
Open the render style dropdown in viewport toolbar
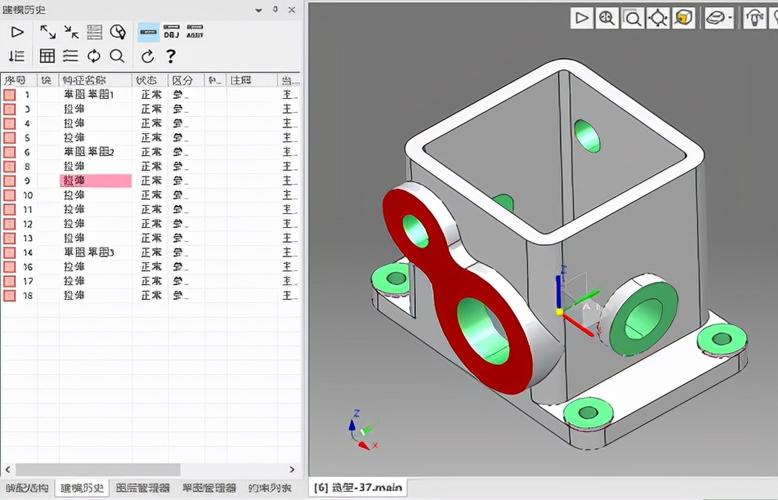[x=731, y=18]
